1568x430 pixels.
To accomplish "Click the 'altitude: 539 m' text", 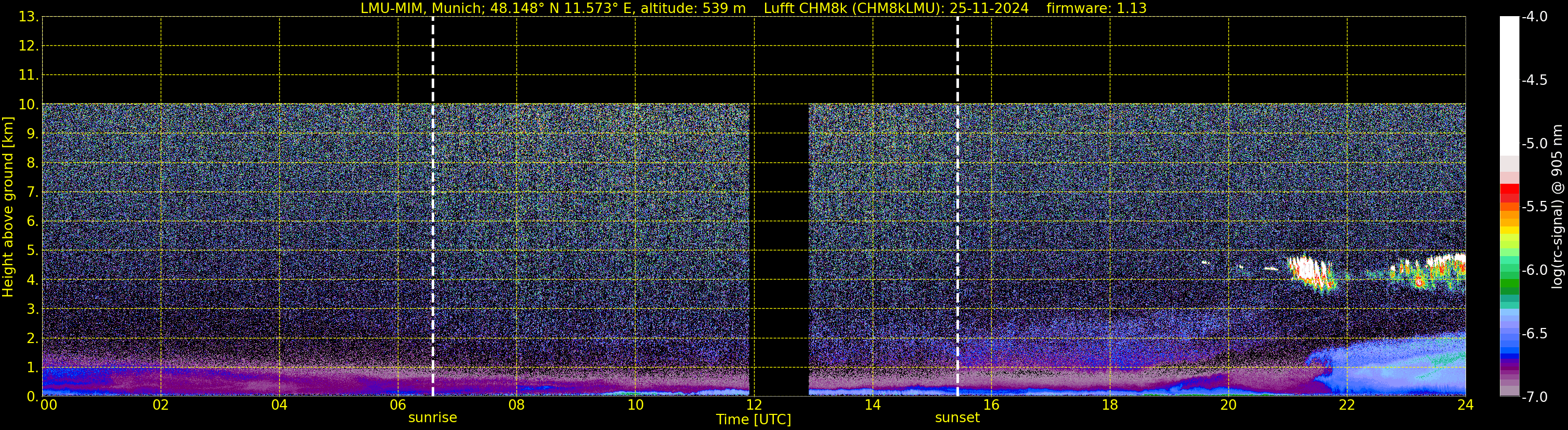I will [693, 8].
